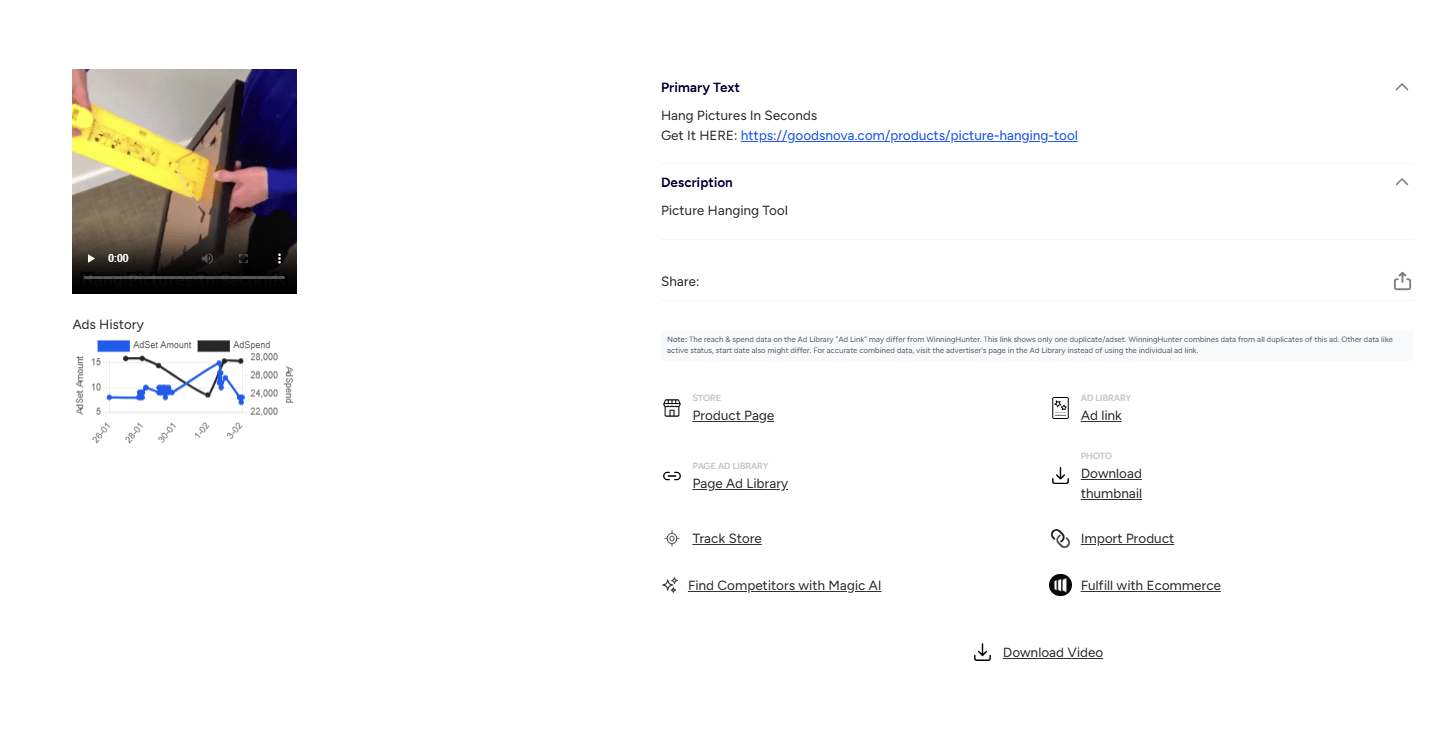Open the Product Page link
The image size is (1455, 743).
[x=733, y=416]
